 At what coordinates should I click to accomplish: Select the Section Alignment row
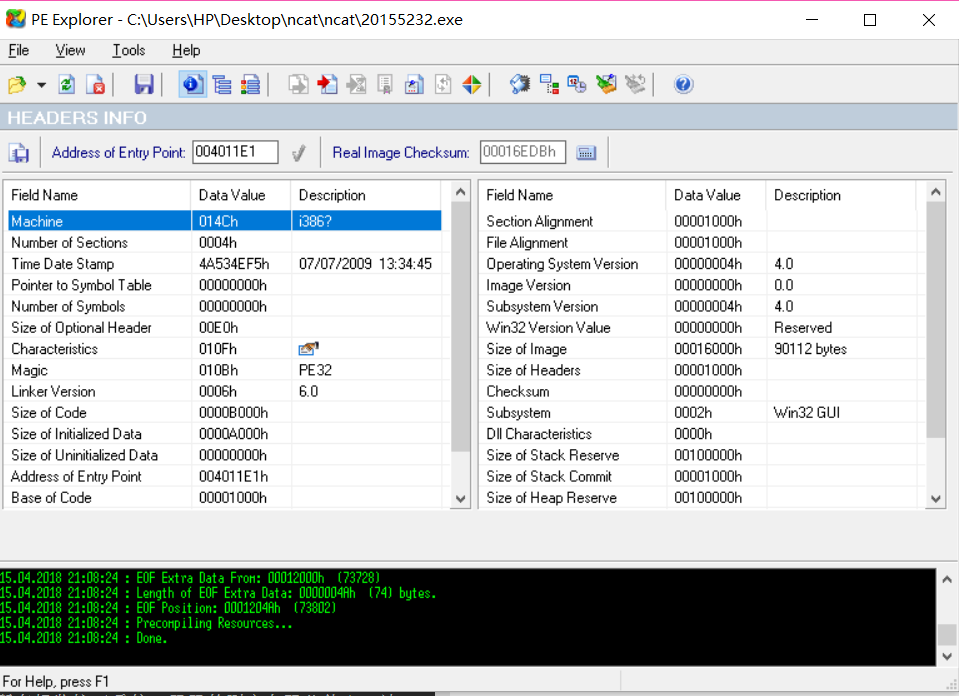point(699,221)
